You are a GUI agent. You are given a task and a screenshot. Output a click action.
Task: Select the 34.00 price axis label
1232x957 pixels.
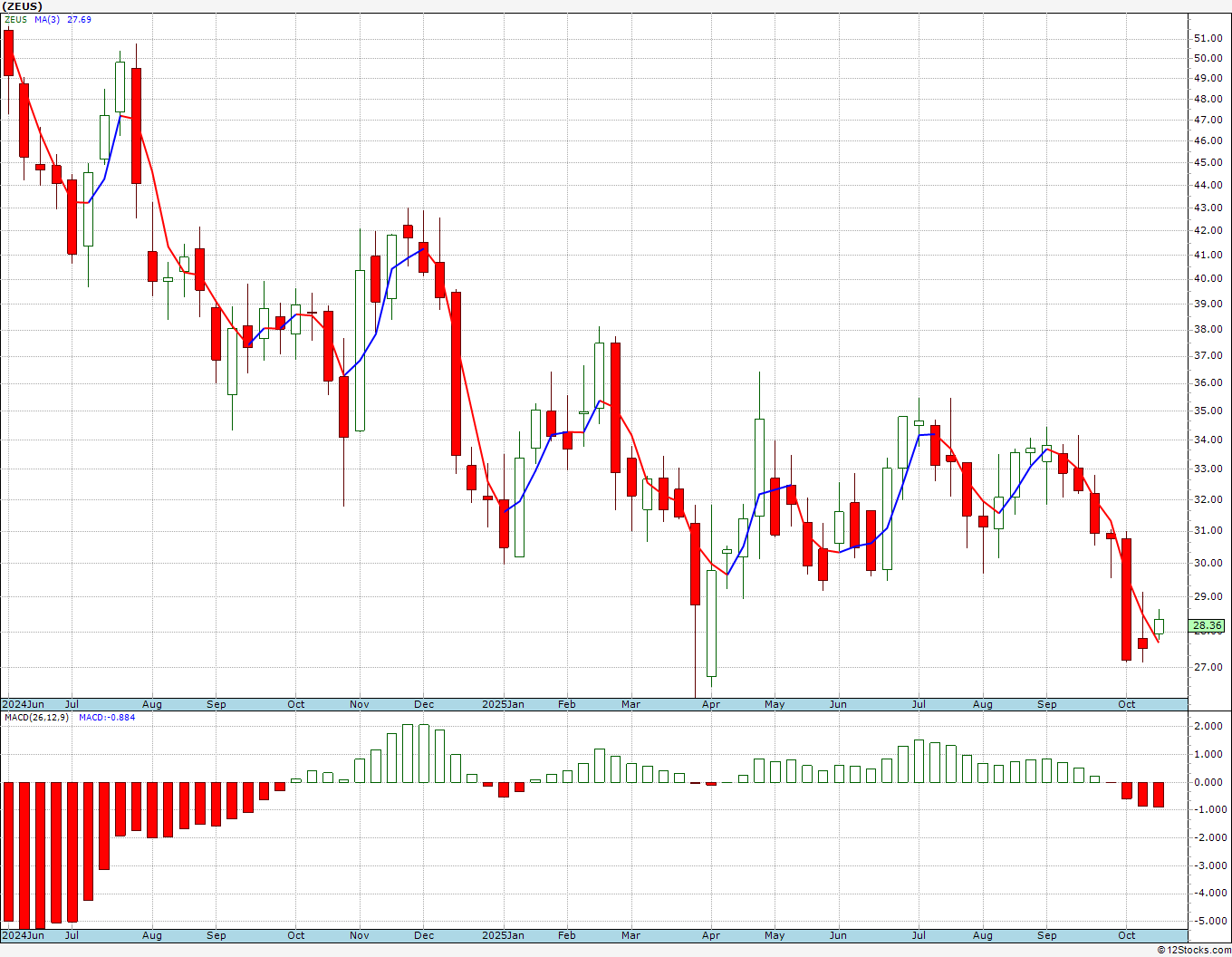(x=1208, y=440)
